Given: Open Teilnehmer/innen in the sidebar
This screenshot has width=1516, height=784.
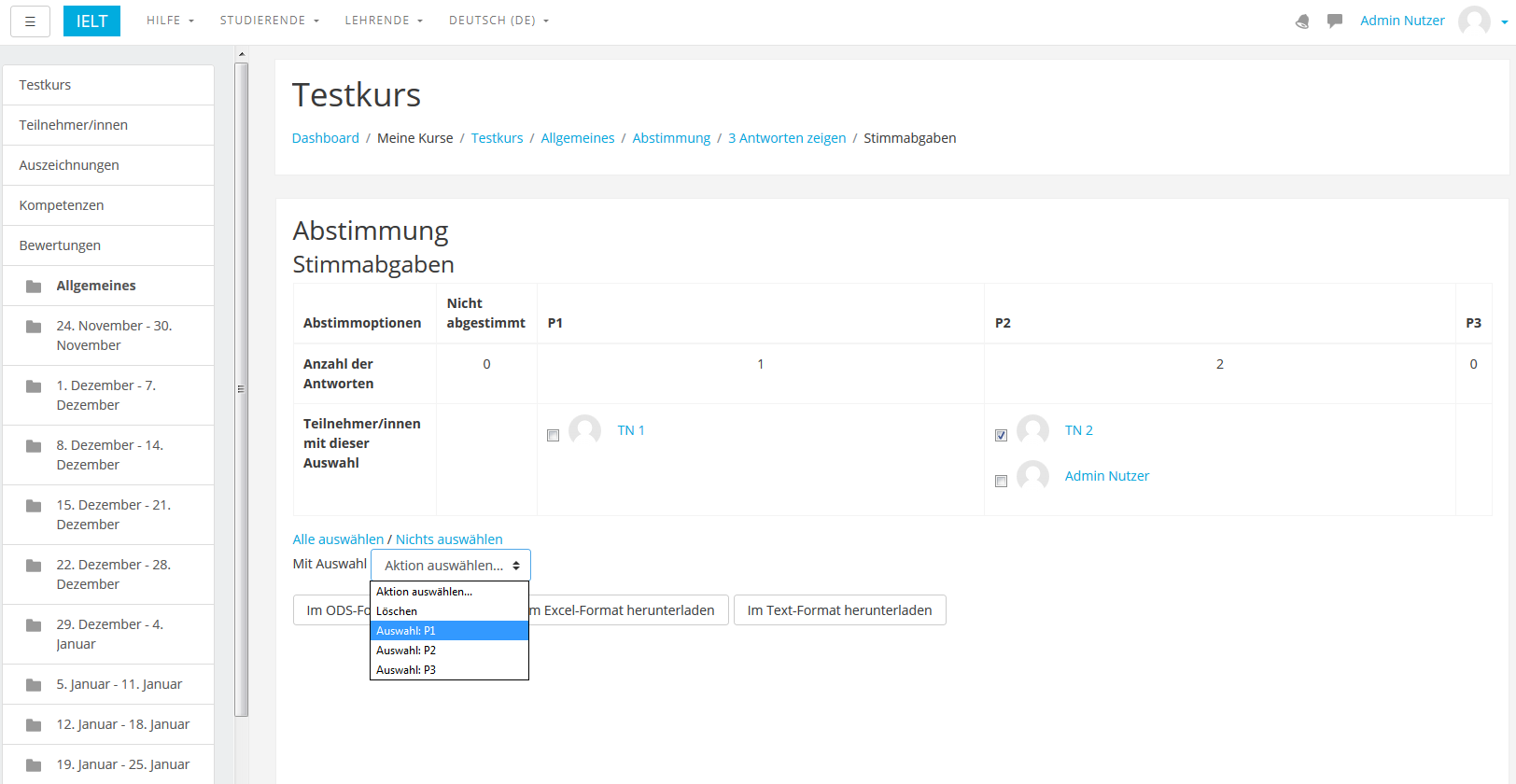Looking at the screenshot, I should click(74, 125).
